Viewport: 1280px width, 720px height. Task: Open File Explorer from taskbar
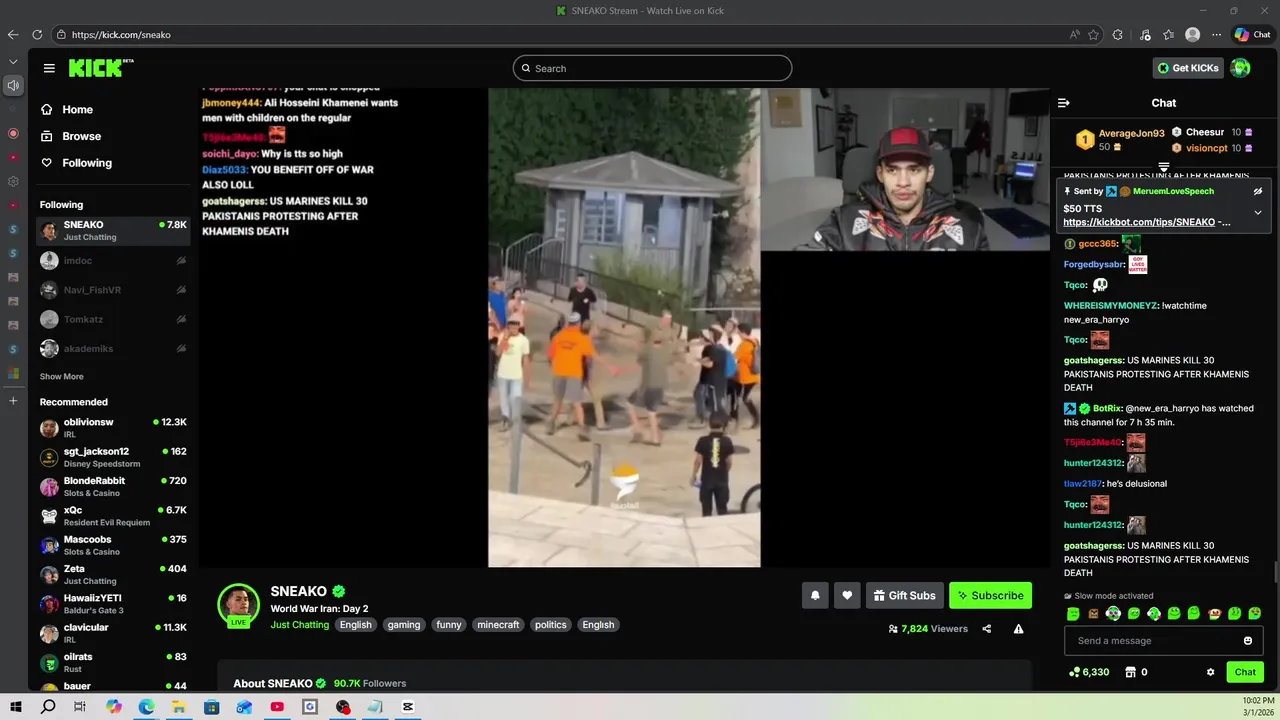coord(179,707)
